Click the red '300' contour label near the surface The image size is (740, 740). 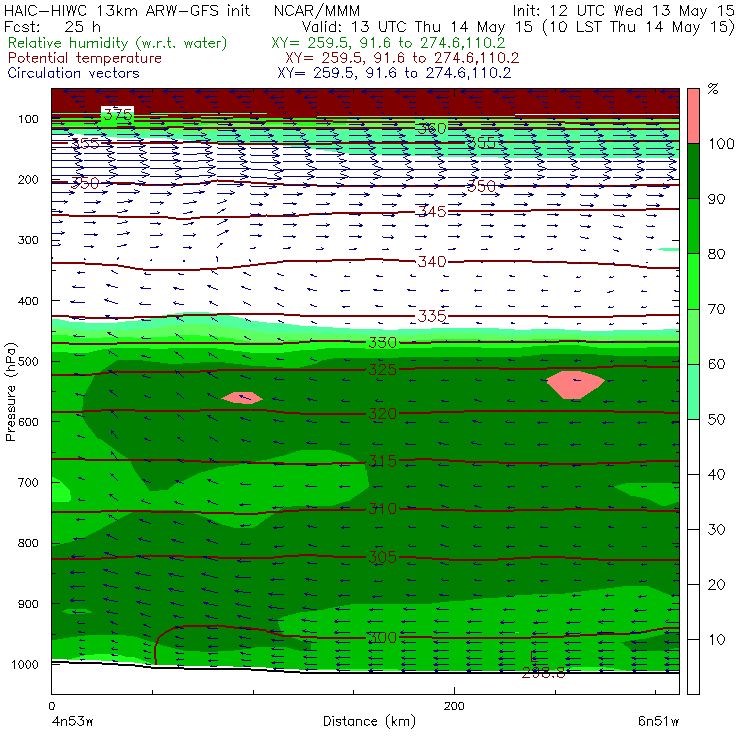(382, 638)
